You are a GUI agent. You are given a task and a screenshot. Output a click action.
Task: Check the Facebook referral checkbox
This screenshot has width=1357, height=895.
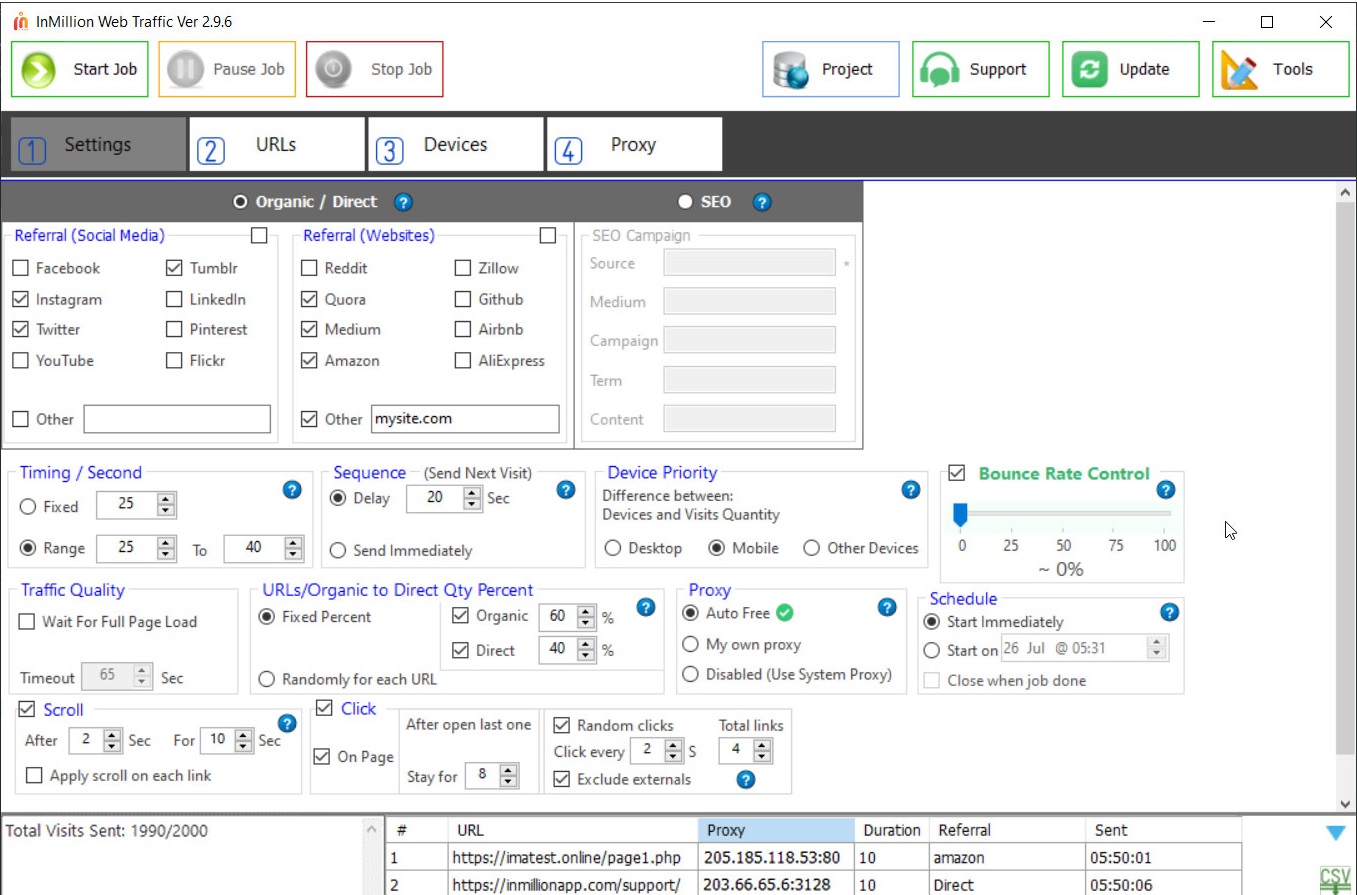tap(20, 268)
